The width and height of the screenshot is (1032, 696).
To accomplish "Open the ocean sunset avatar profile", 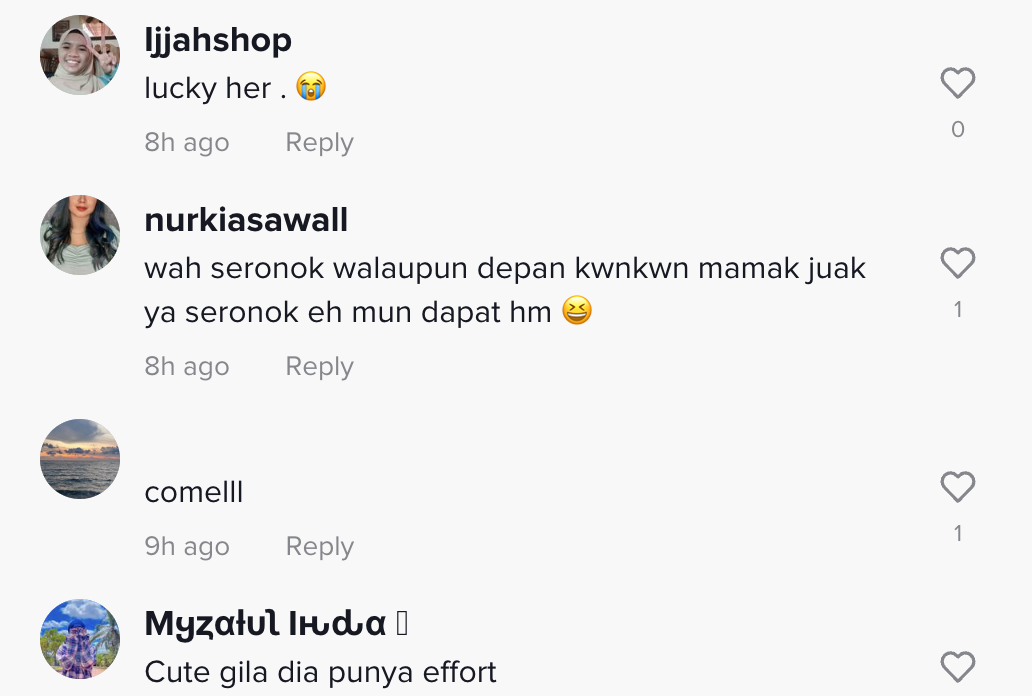I will tap(80, 458).
